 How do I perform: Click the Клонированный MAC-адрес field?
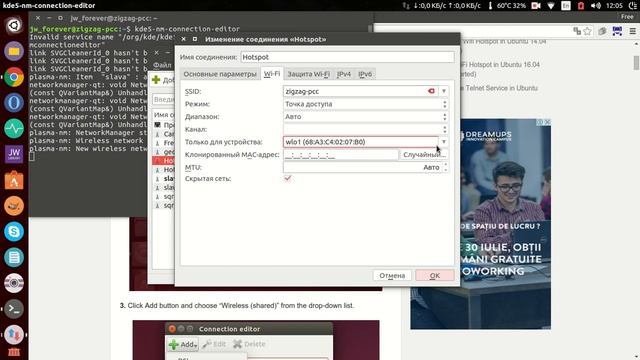pyautogui.click(x=340, y=155)
